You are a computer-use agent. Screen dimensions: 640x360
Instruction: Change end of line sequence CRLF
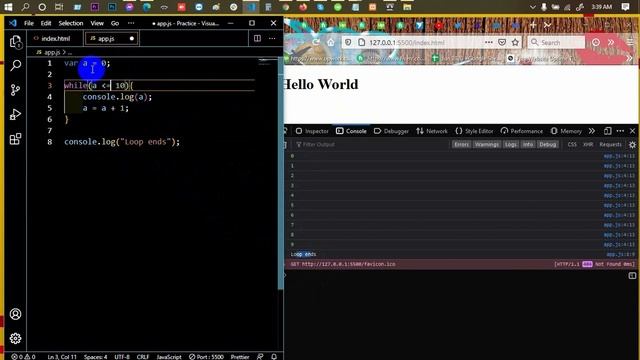click(x=143, y=357)
